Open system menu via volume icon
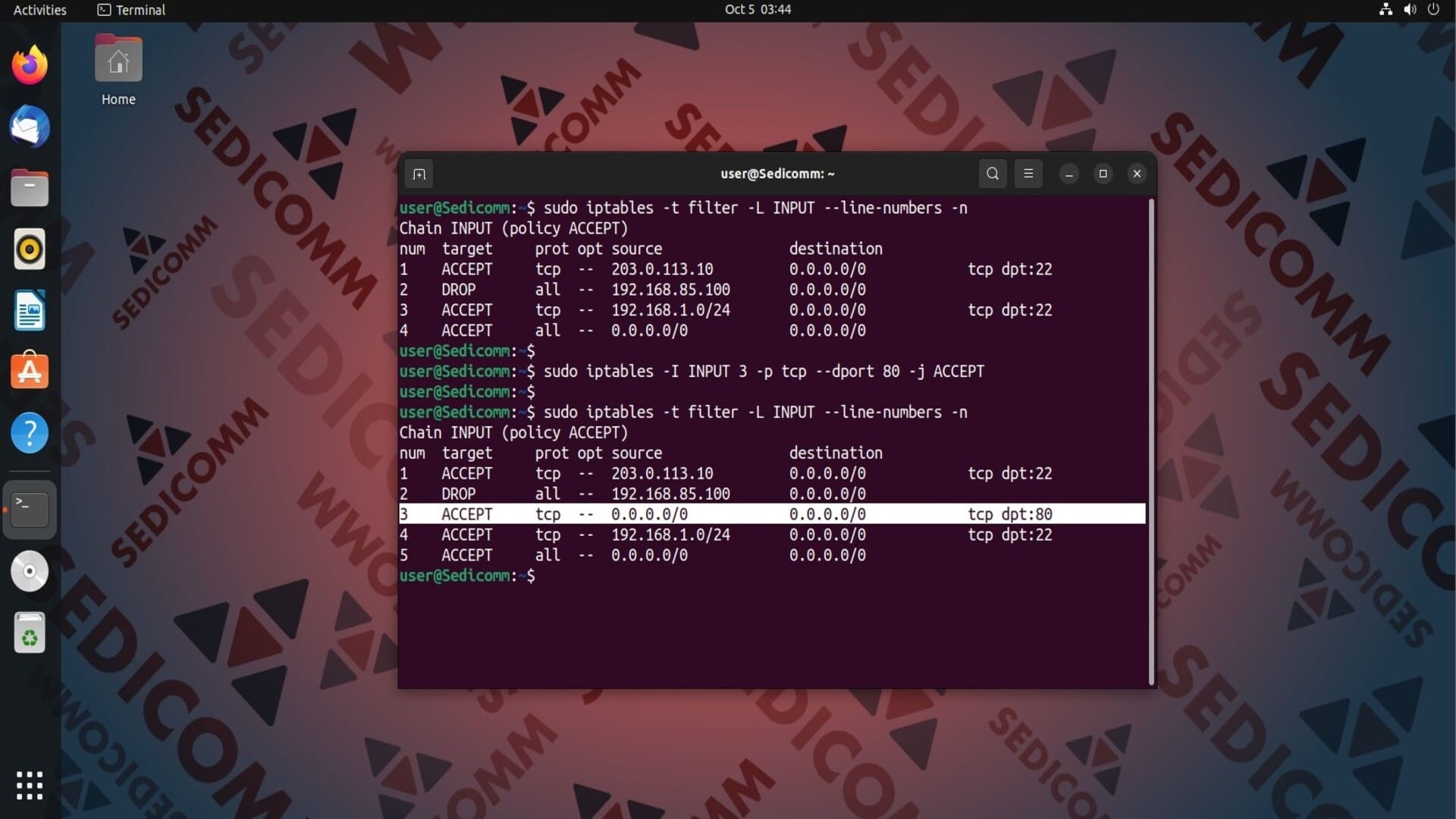This screenshot has height=819, width=1456. tap(1410, 10)
